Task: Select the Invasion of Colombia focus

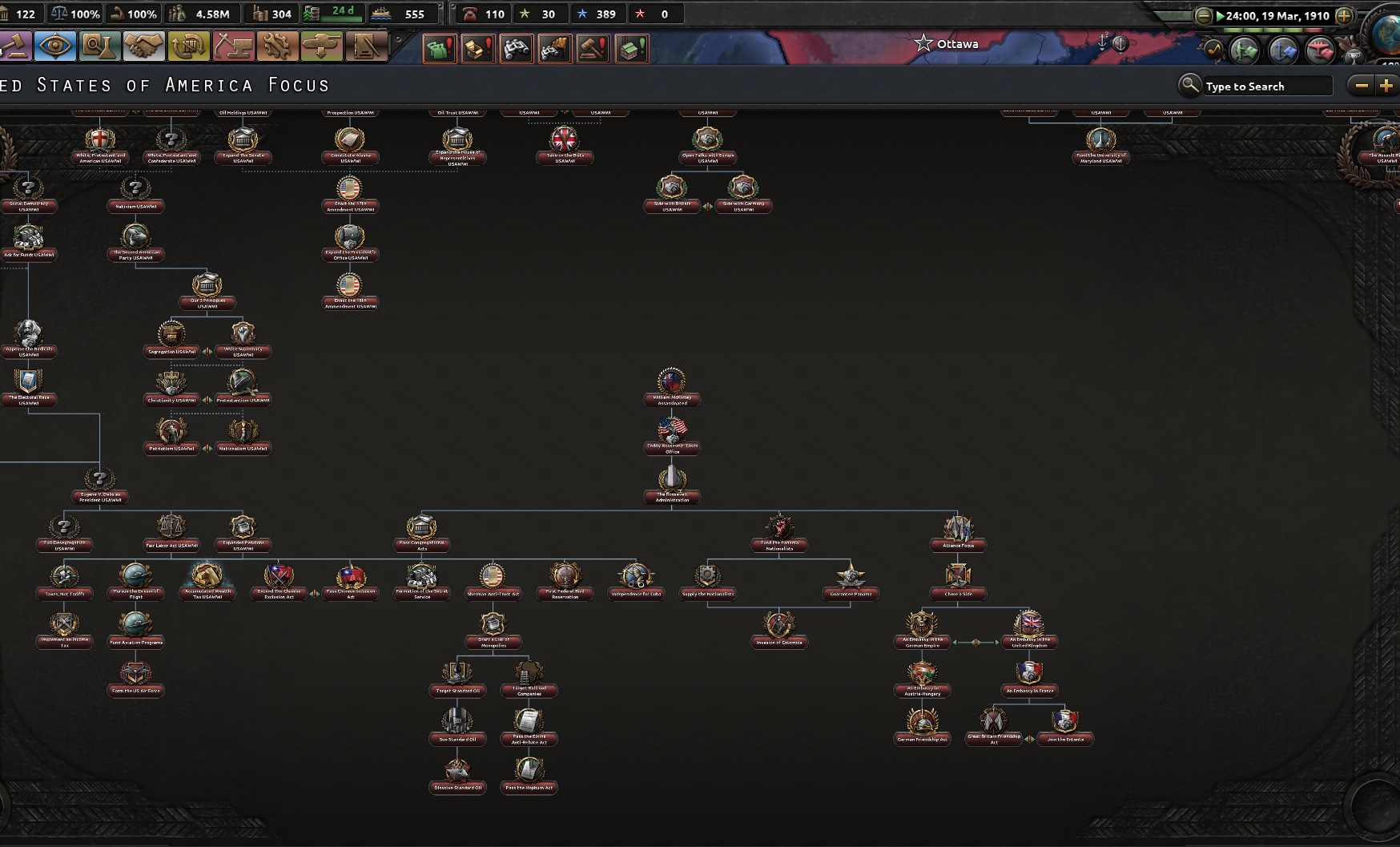Action: [779, 630]
